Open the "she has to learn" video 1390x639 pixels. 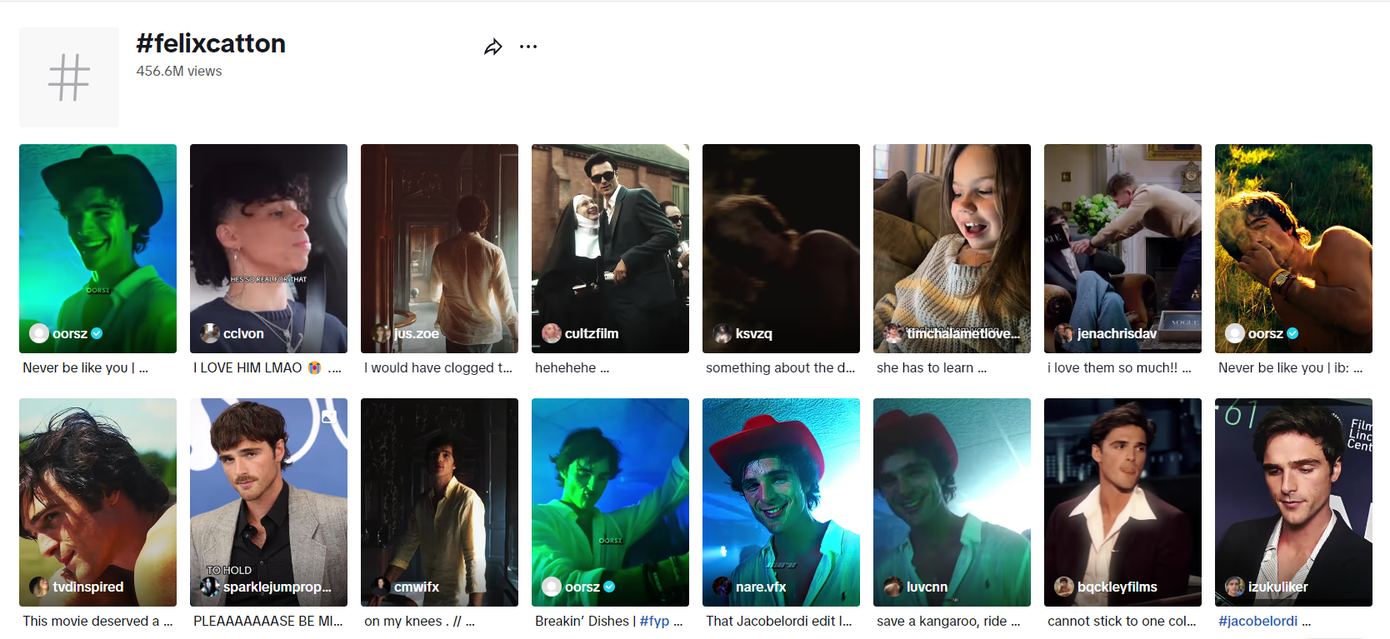pos(932,368)
